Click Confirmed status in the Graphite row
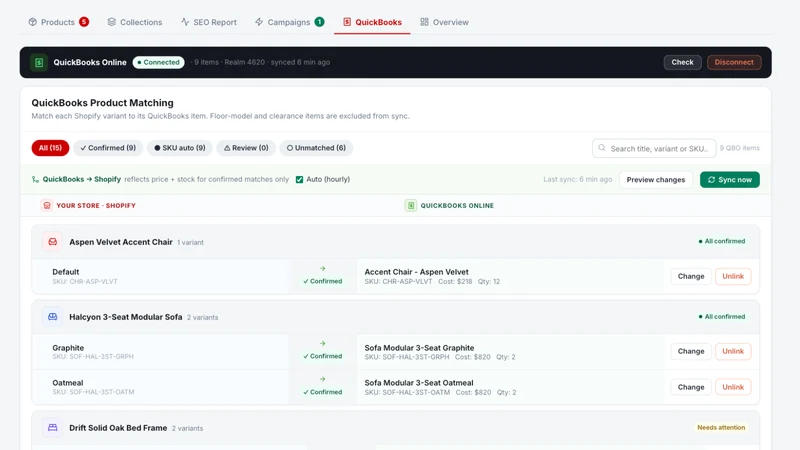The height and width of the screenshot is (450, 800). tap(322, 356)
